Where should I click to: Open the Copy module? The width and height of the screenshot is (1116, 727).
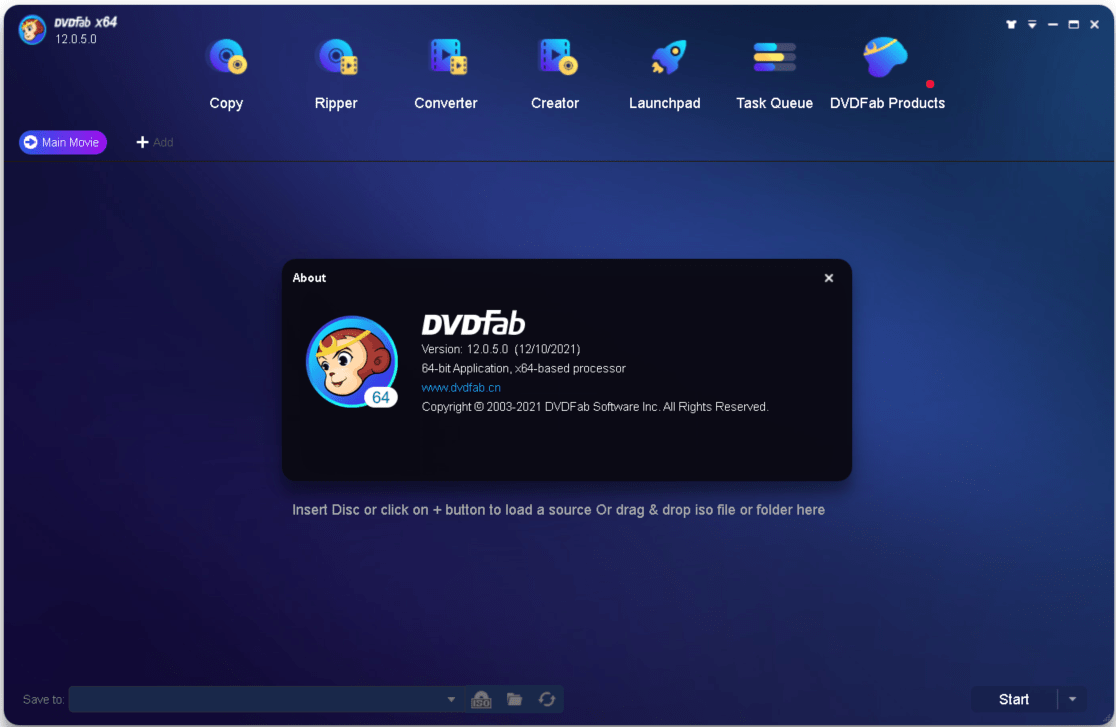226,74
